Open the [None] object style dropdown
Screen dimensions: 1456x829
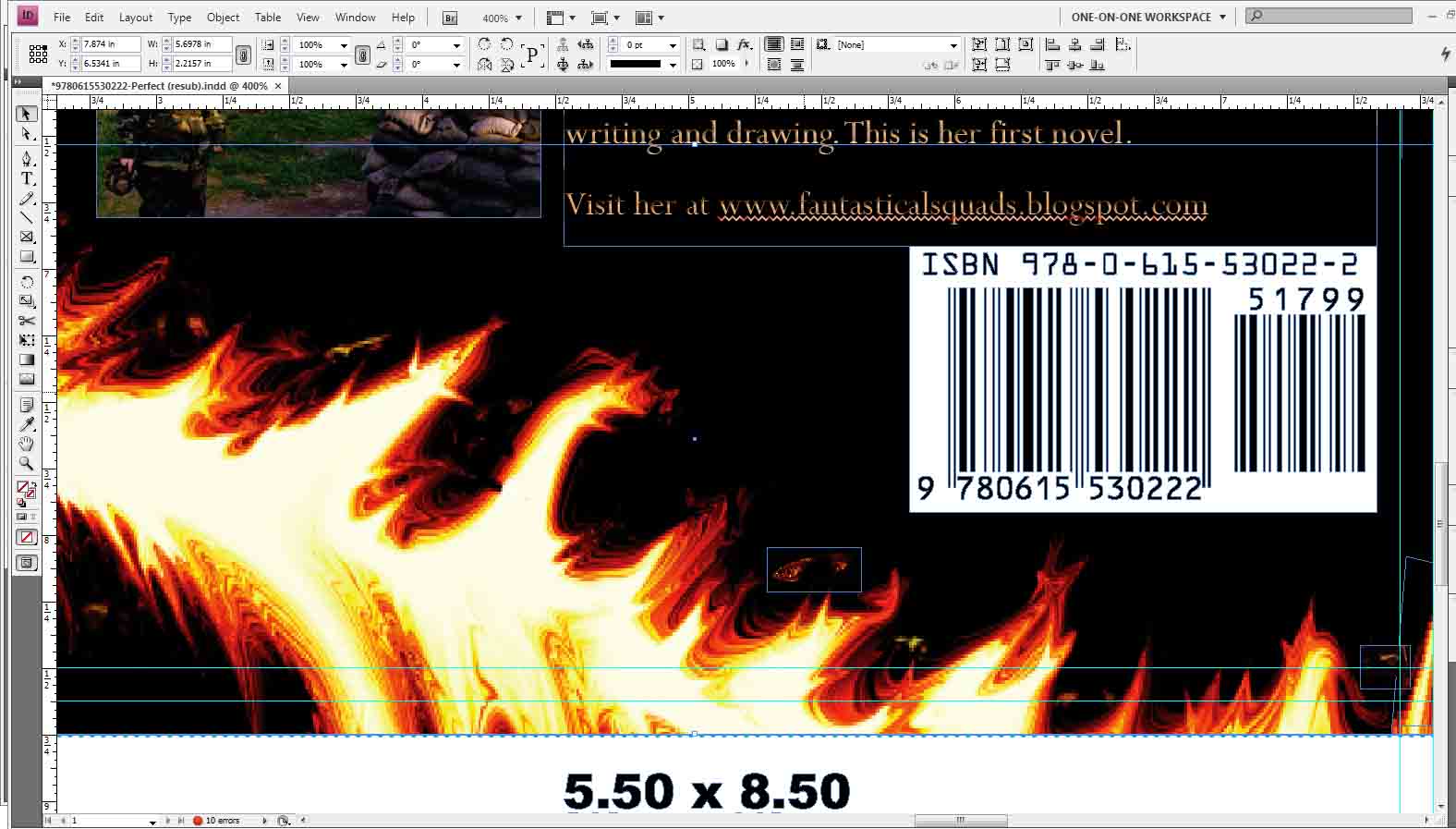[x=953, y=44]
